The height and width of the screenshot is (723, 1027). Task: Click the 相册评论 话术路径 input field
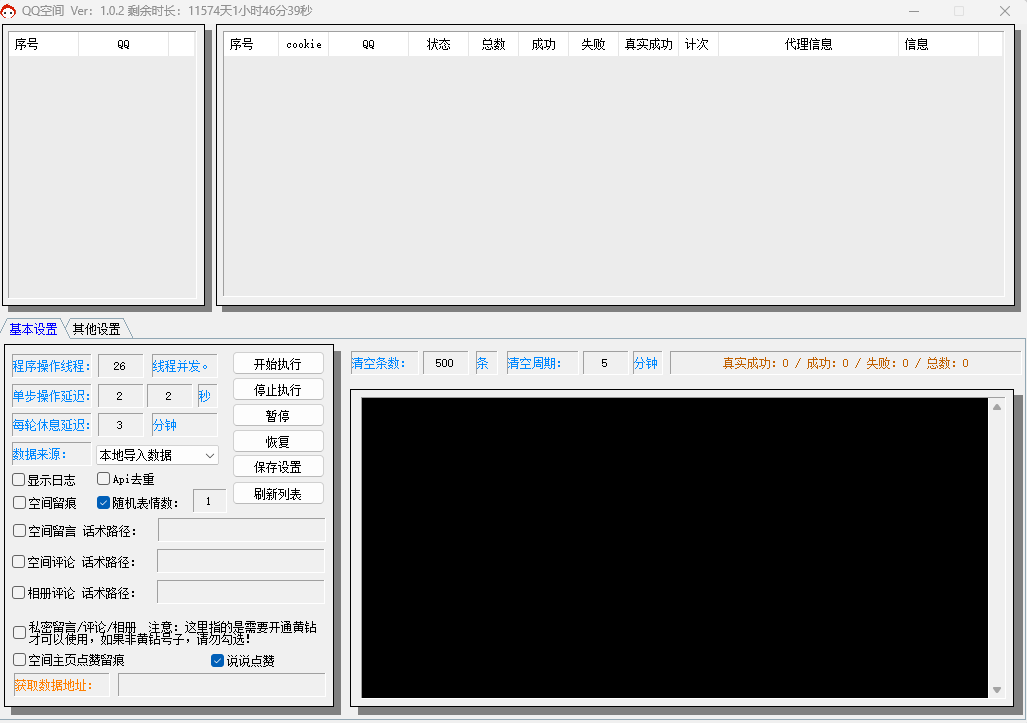(241, 592)
